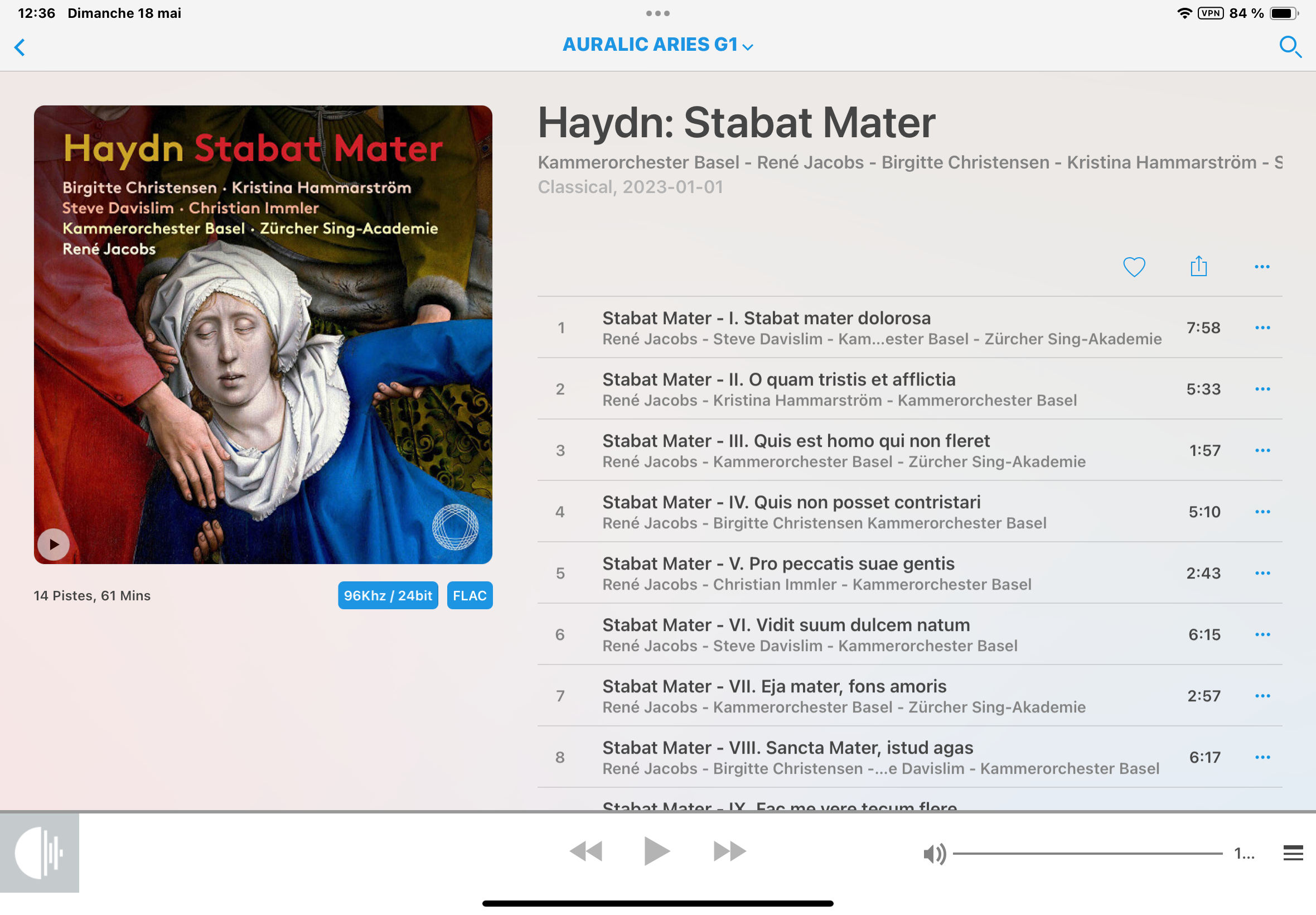The width and height of the screenshot is (1316, 915).
Task: Click the 96Khz / 24bit badge
Action: click(388, 595)
